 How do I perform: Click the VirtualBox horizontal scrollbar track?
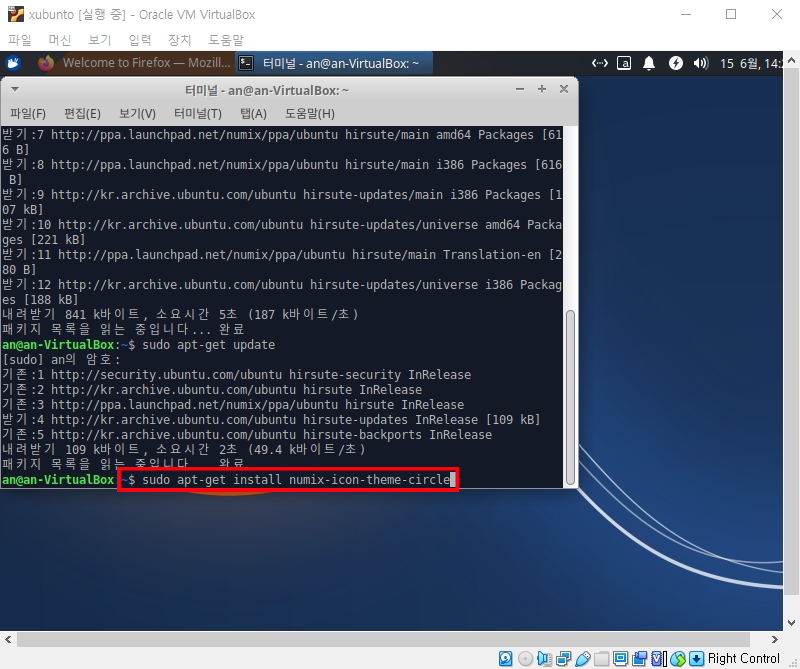384,639
